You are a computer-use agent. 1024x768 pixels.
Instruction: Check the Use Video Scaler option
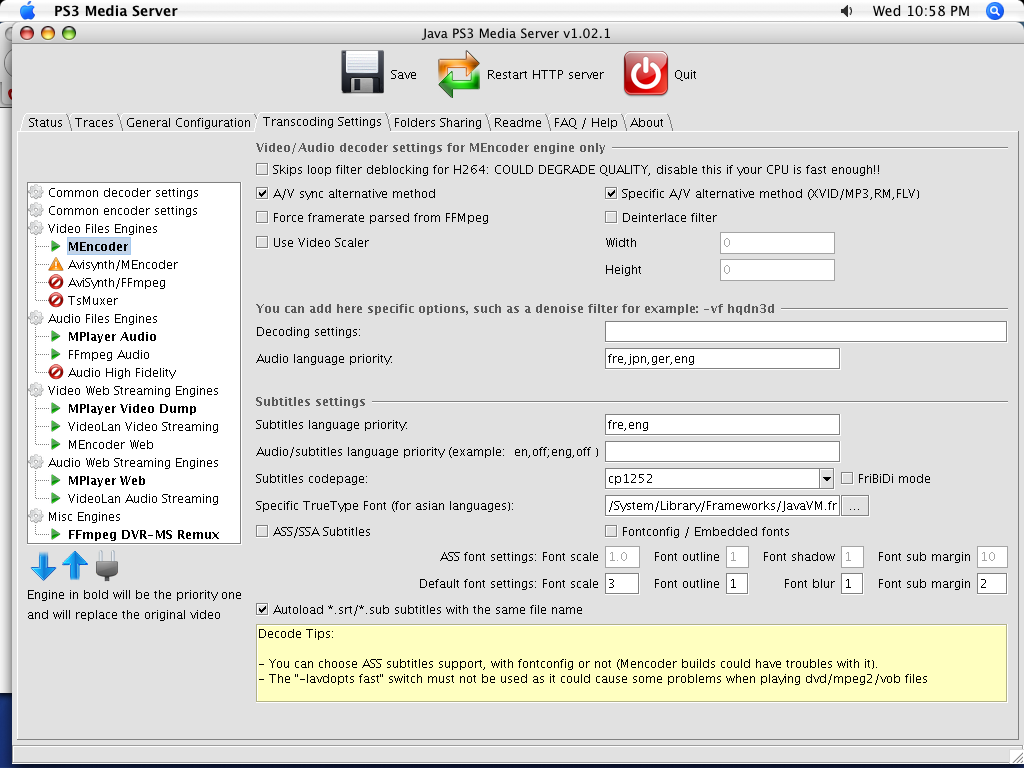pos(262,242)
